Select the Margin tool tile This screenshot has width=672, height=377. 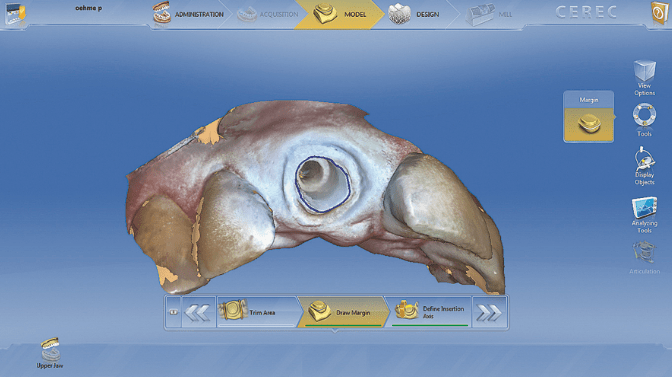coord(588,117)
